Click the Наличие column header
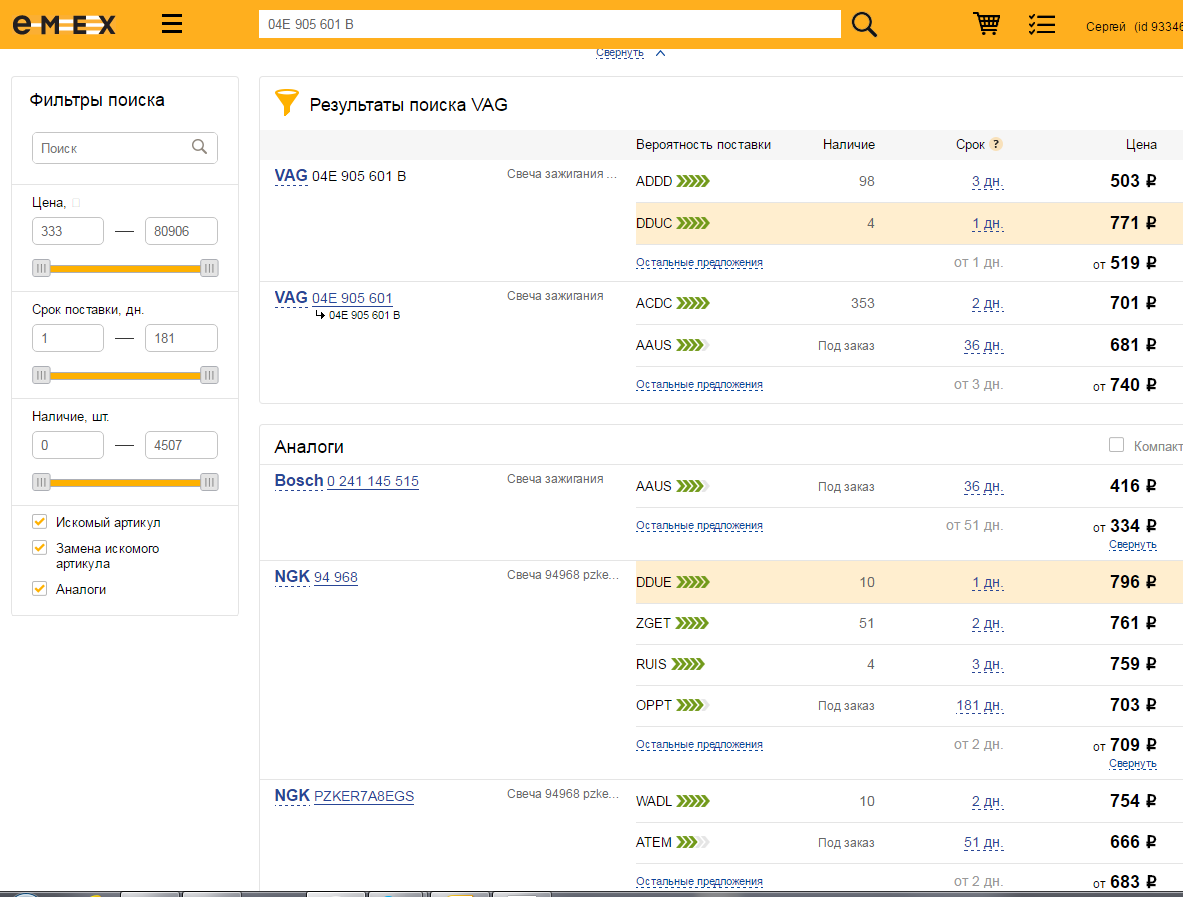This screenshot has height=897, width=1183. coord(849,144)
